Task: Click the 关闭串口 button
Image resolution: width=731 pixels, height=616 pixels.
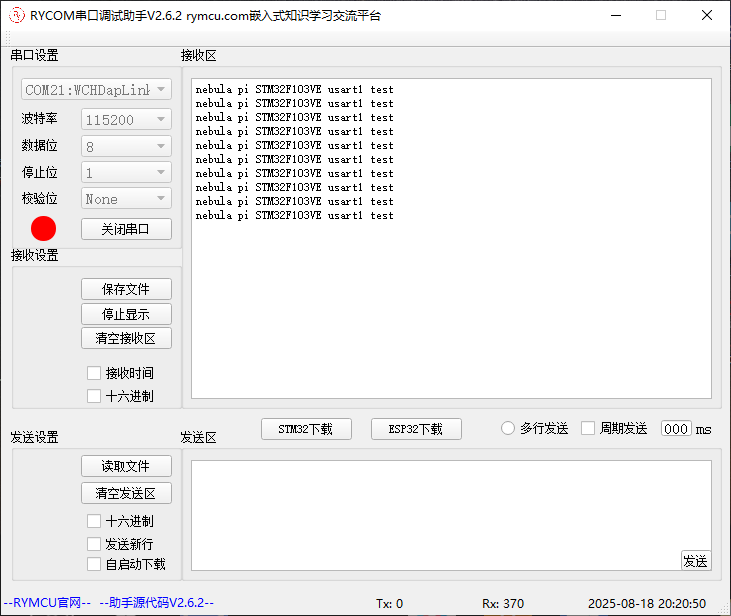Action: click(x=126, y=229)
